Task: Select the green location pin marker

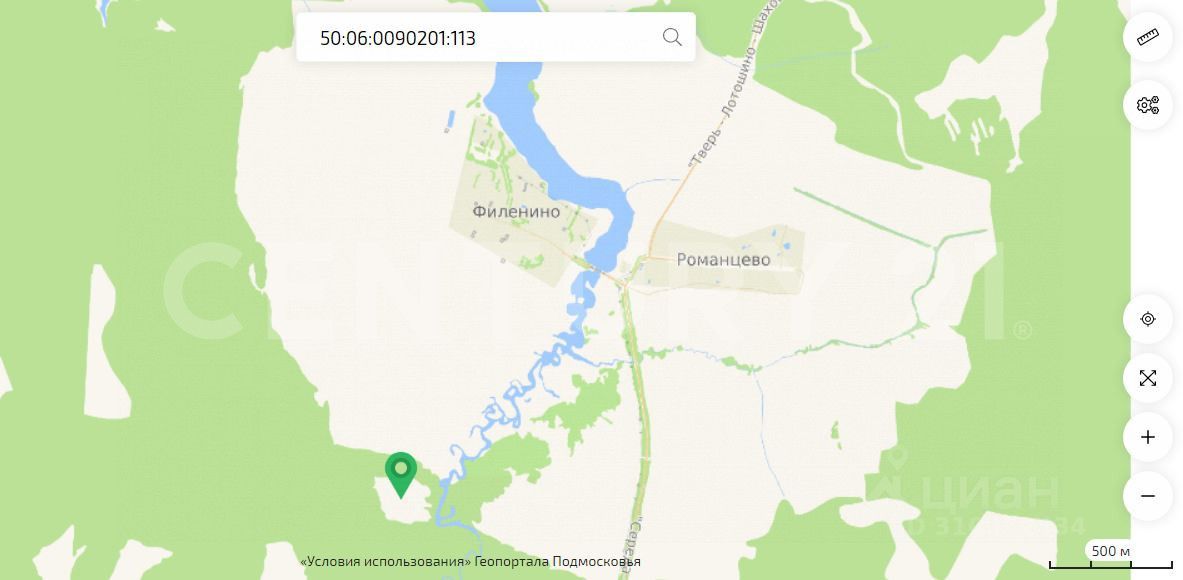Action: click(401, 474)
